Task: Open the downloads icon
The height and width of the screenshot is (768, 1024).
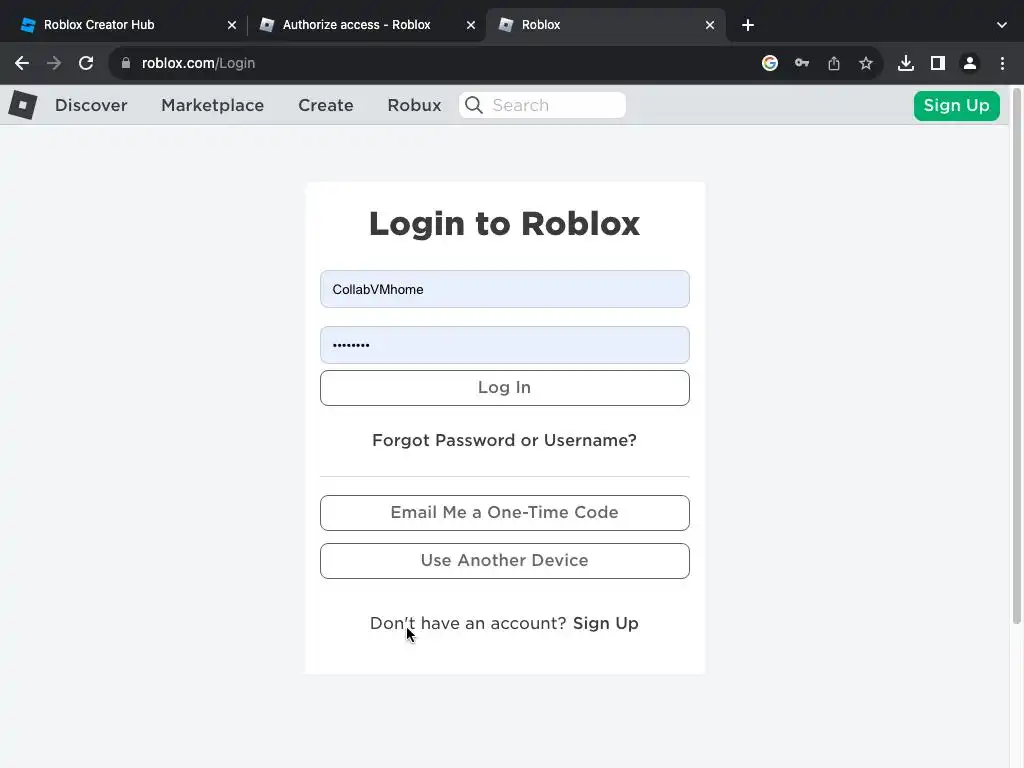Action: tap(906, 63)
